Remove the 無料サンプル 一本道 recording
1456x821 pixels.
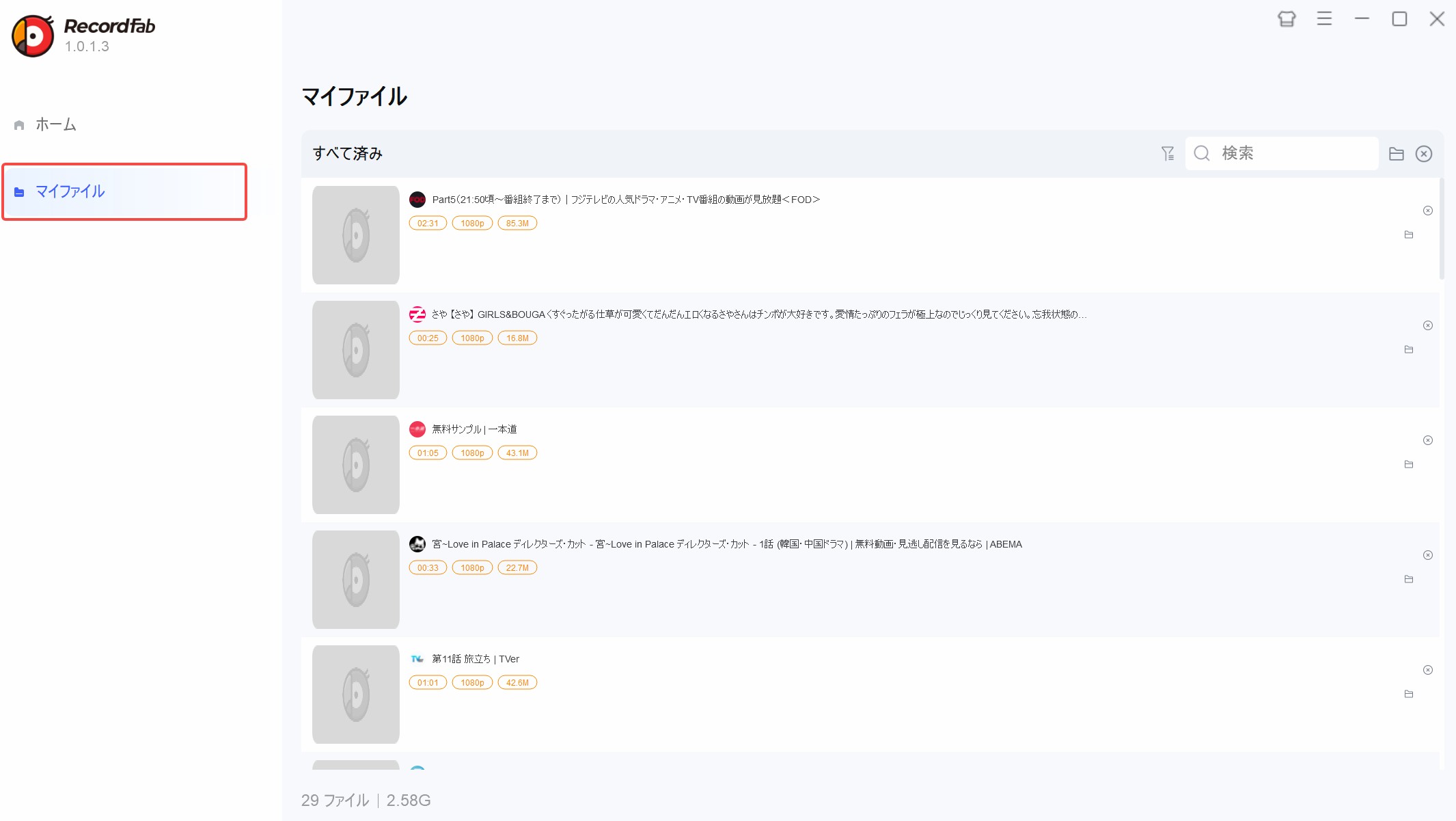pos(1428,440)
